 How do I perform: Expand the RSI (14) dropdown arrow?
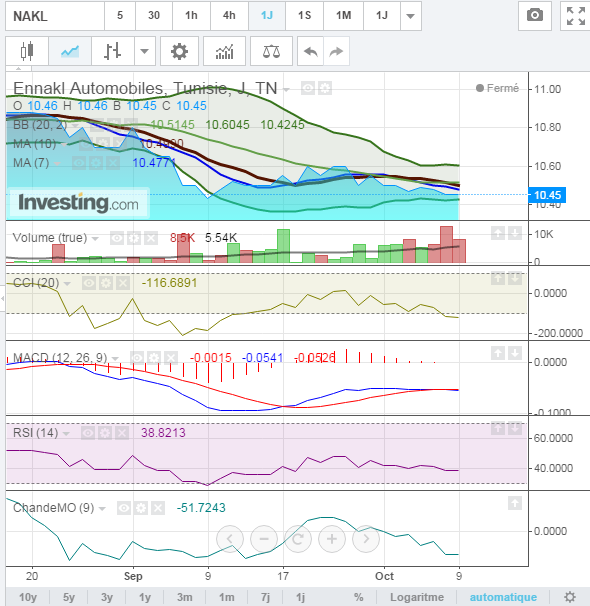point(66,434)
